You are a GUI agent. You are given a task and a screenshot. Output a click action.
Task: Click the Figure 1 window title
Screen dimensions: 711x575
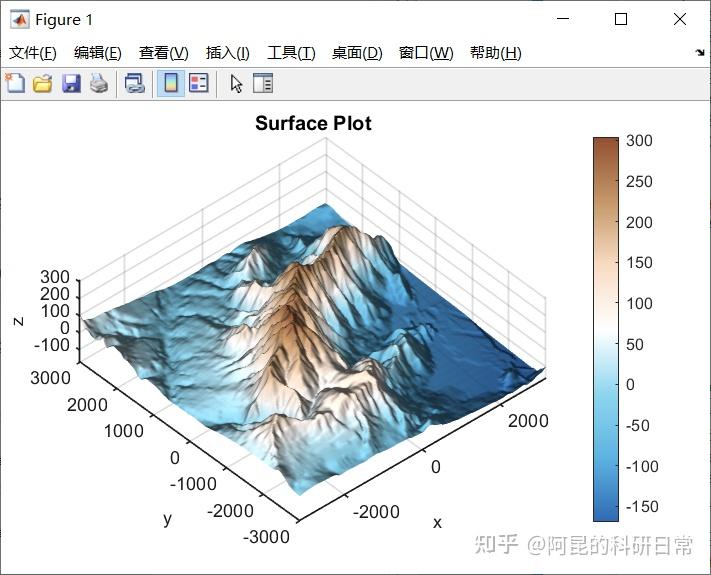pyautogui.click(x=64, y=19)
